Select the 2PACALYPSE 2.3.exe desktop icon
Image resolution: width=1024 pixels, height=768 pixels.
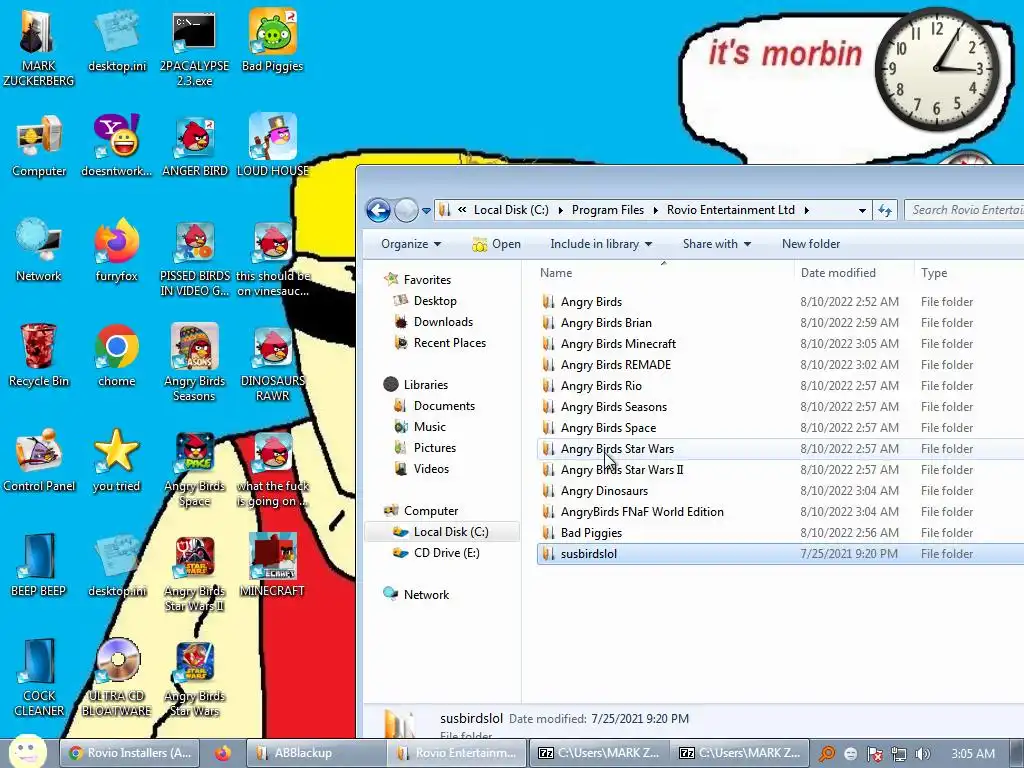pyautogui.click(x=194, y=47)
